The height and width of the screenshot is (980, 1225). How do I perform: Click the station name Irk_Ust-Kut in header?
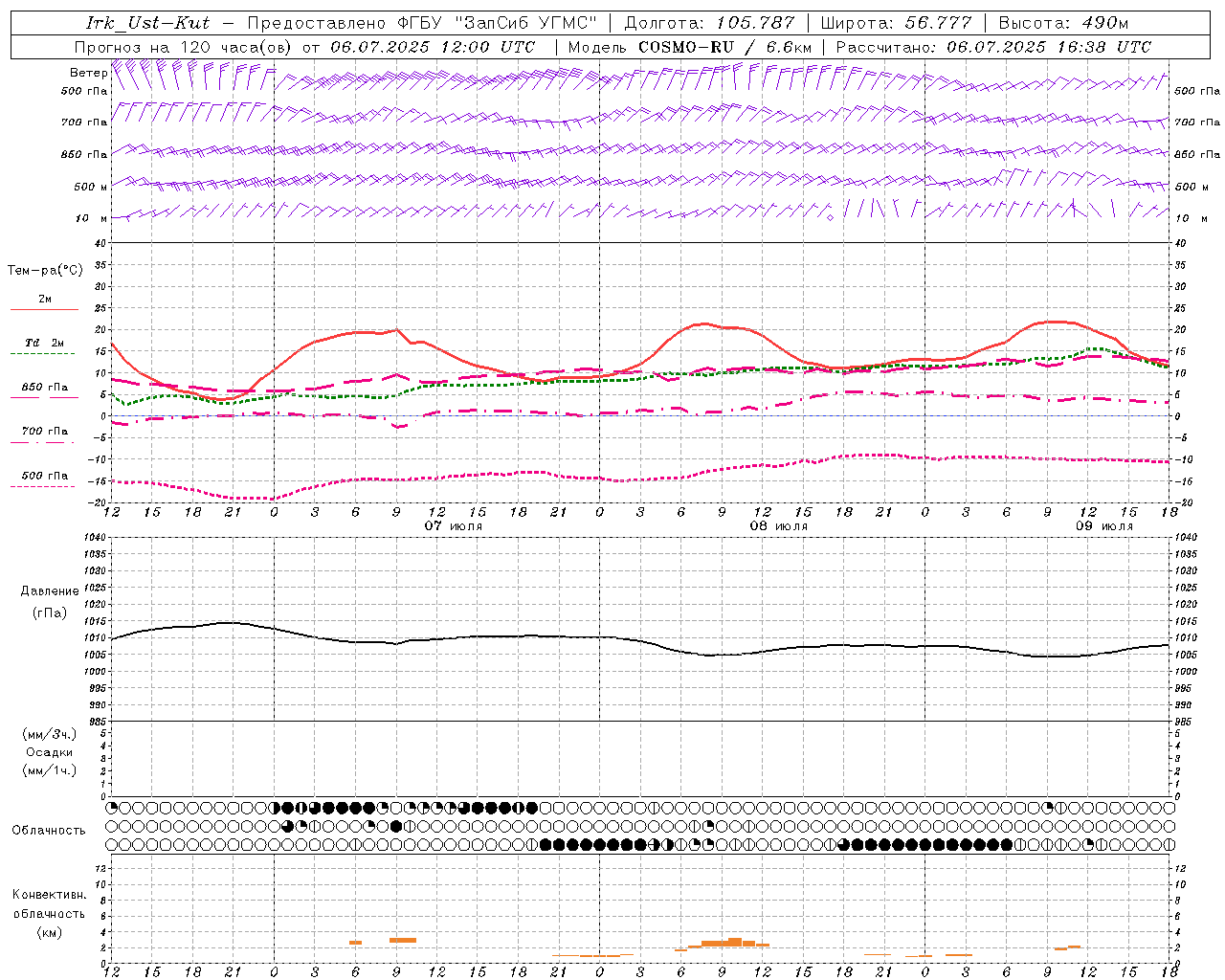point(147,23)
